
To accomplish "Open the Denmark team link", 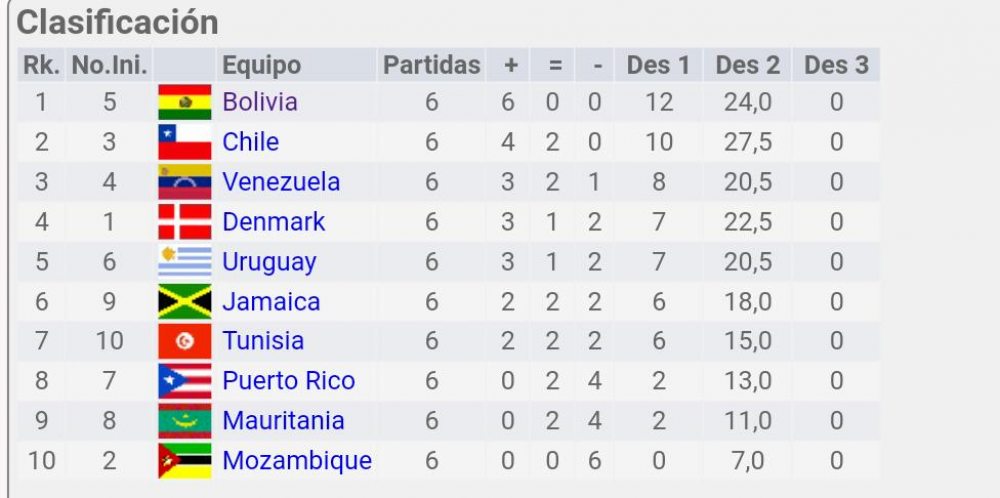I will (274, 222).
